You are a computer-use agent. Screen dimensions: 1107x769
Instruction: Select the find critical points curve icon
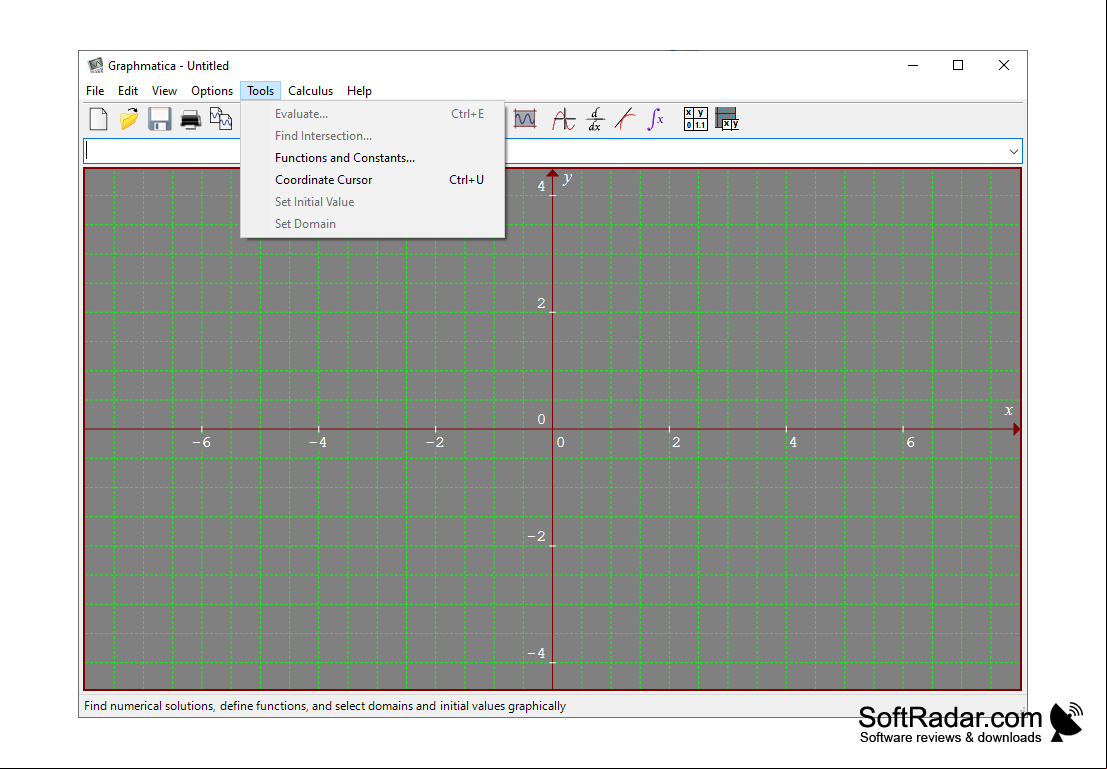[563, 119]
